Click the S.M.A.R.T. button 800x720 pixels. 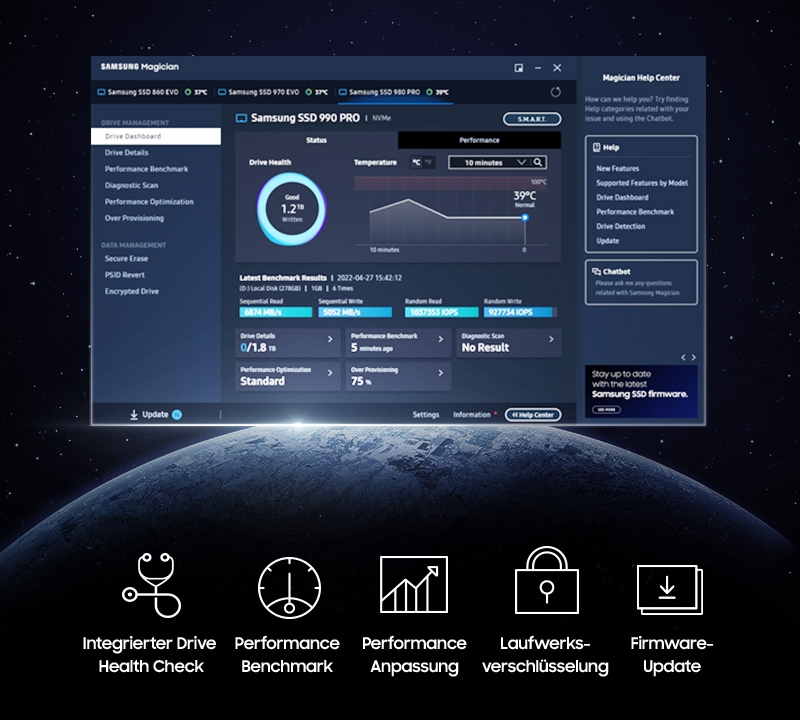click(x=532, y=119)
